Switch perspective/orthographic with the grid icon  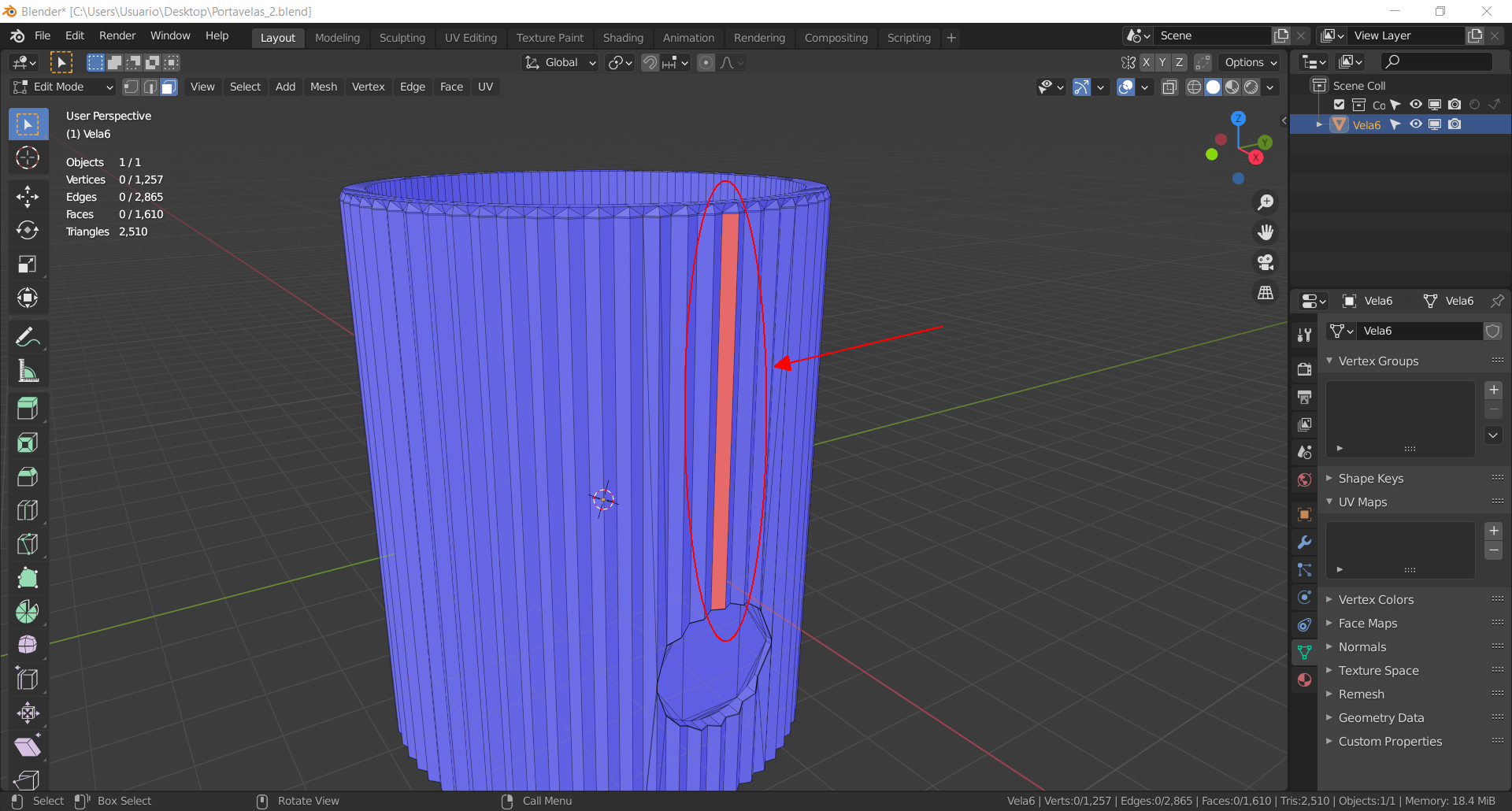(x=1266, y=292)
